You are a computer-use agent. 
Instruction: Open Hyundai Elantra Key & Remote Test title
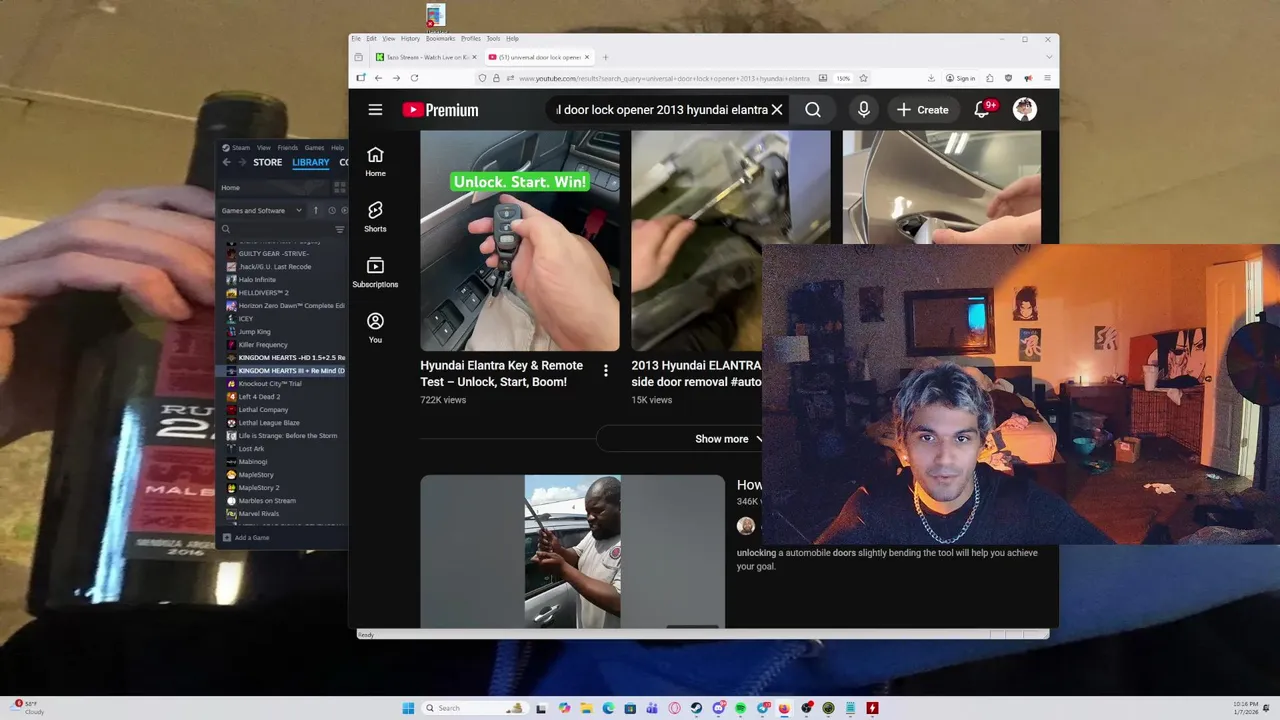[x=501, y=374]
